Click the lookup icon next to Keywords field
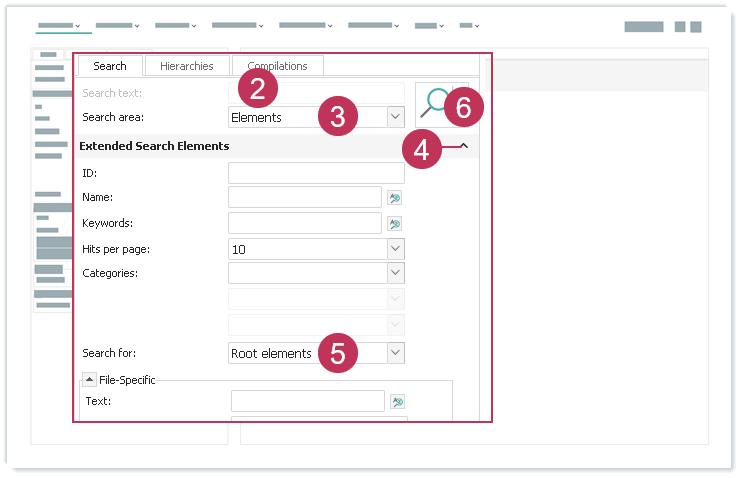Viewport: 741px width, 478px height. 396,223
